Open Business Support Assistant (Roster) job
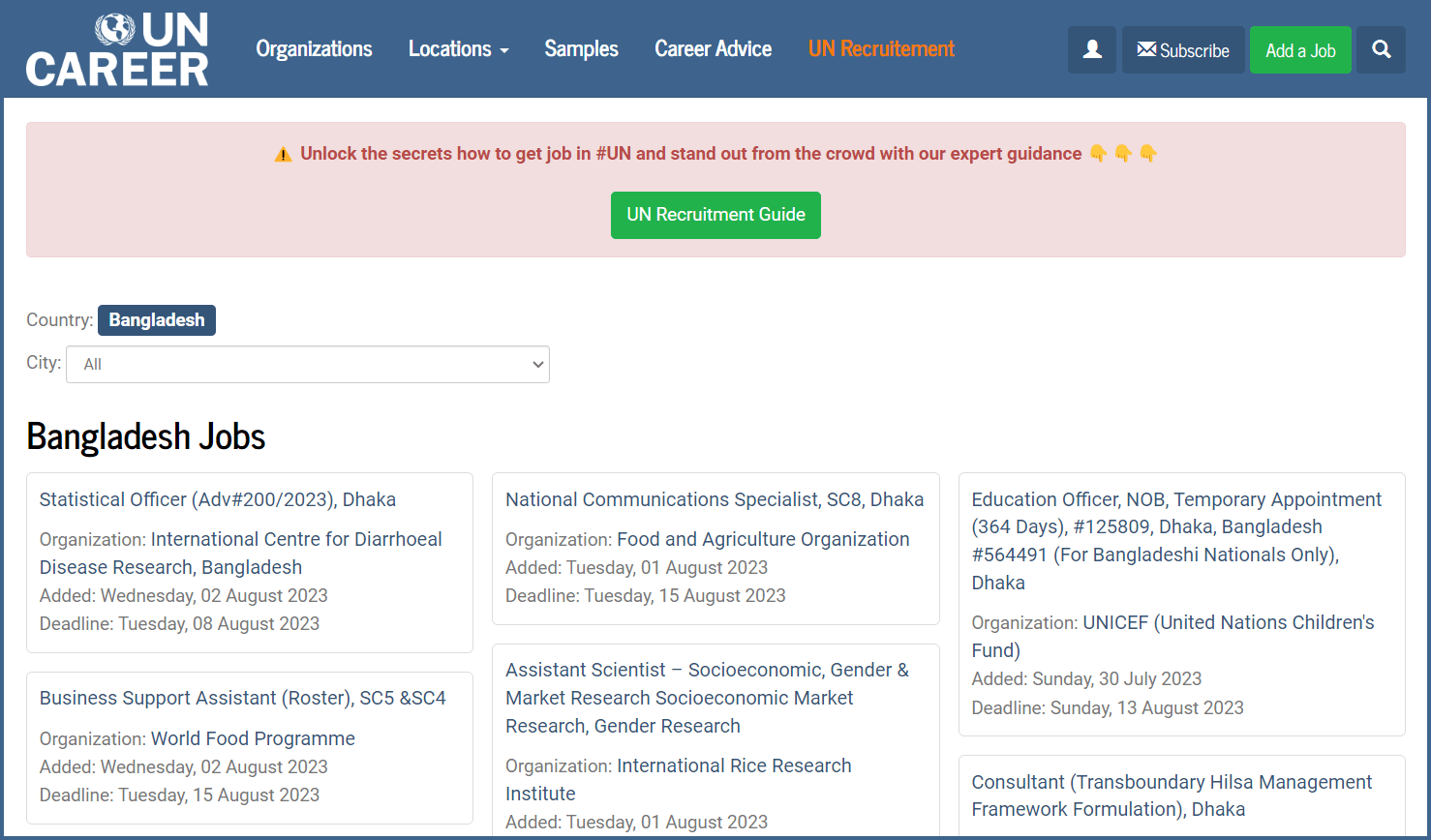 coord(243,698)
